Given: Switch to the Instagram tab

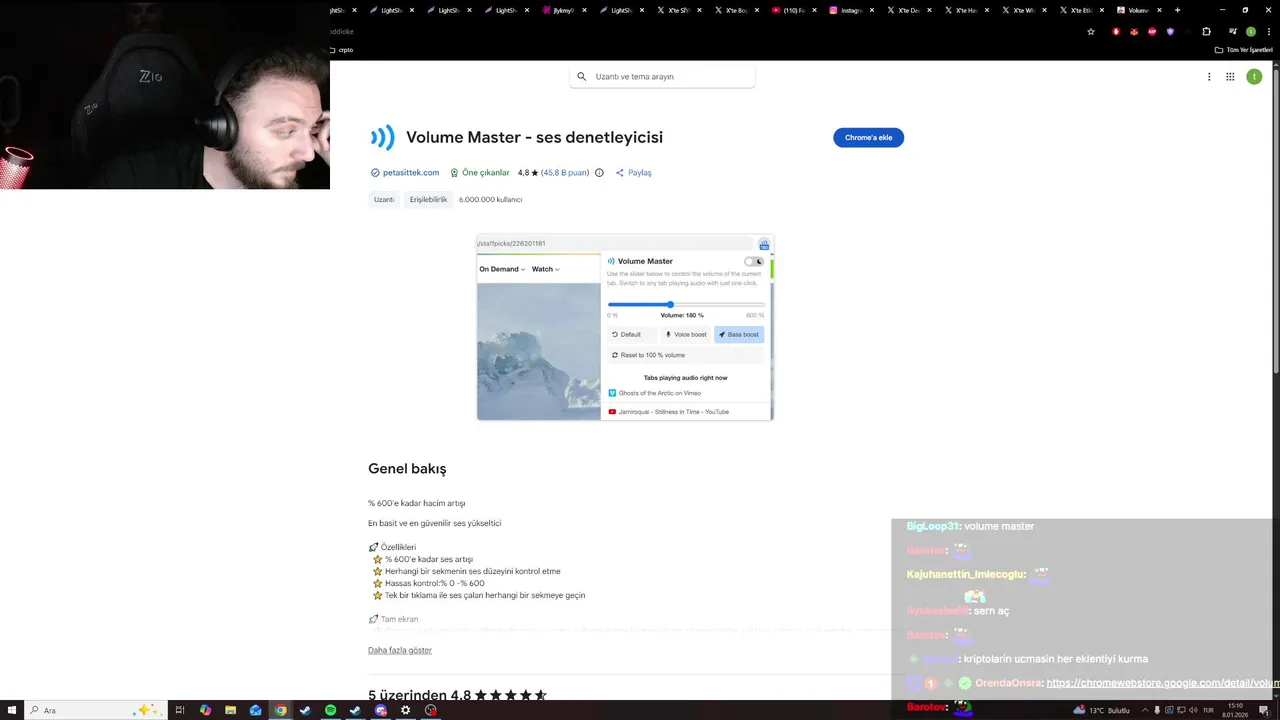Looking at the screenshot, I should click(x=850, y=10).
